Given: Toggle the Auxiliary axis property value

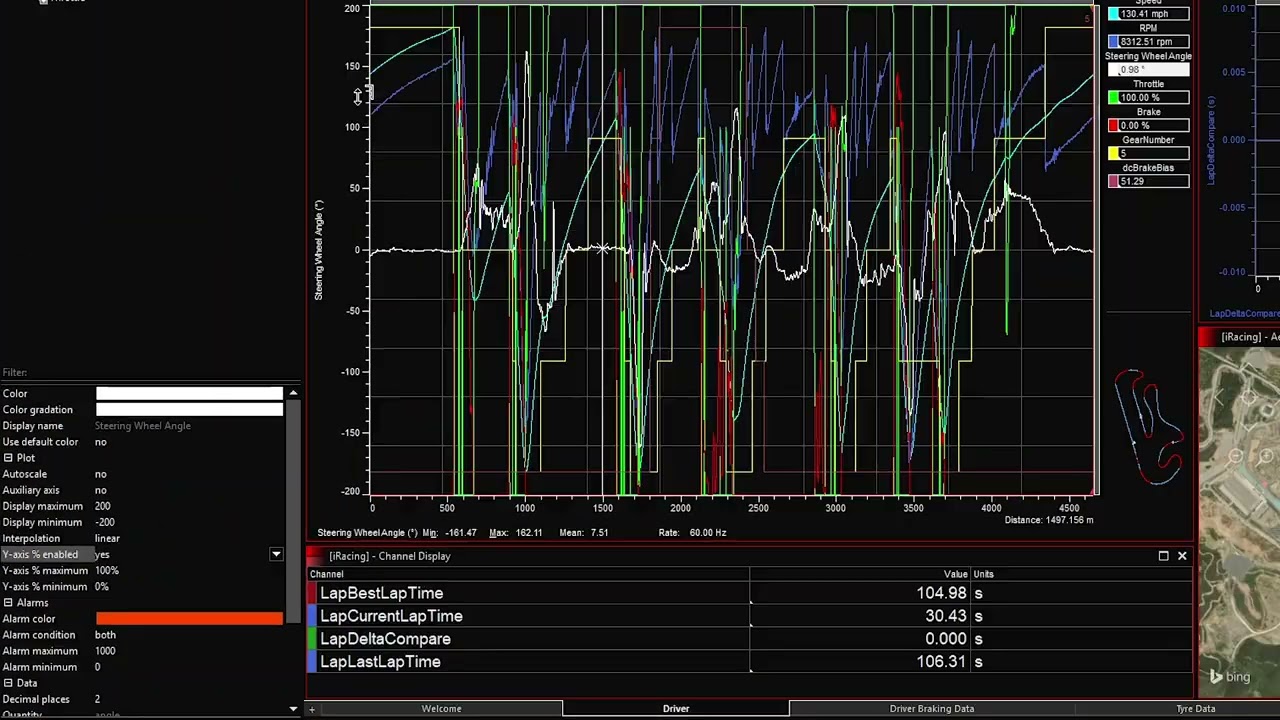Looking at the screenshot, I should click(x=100, y=490).
